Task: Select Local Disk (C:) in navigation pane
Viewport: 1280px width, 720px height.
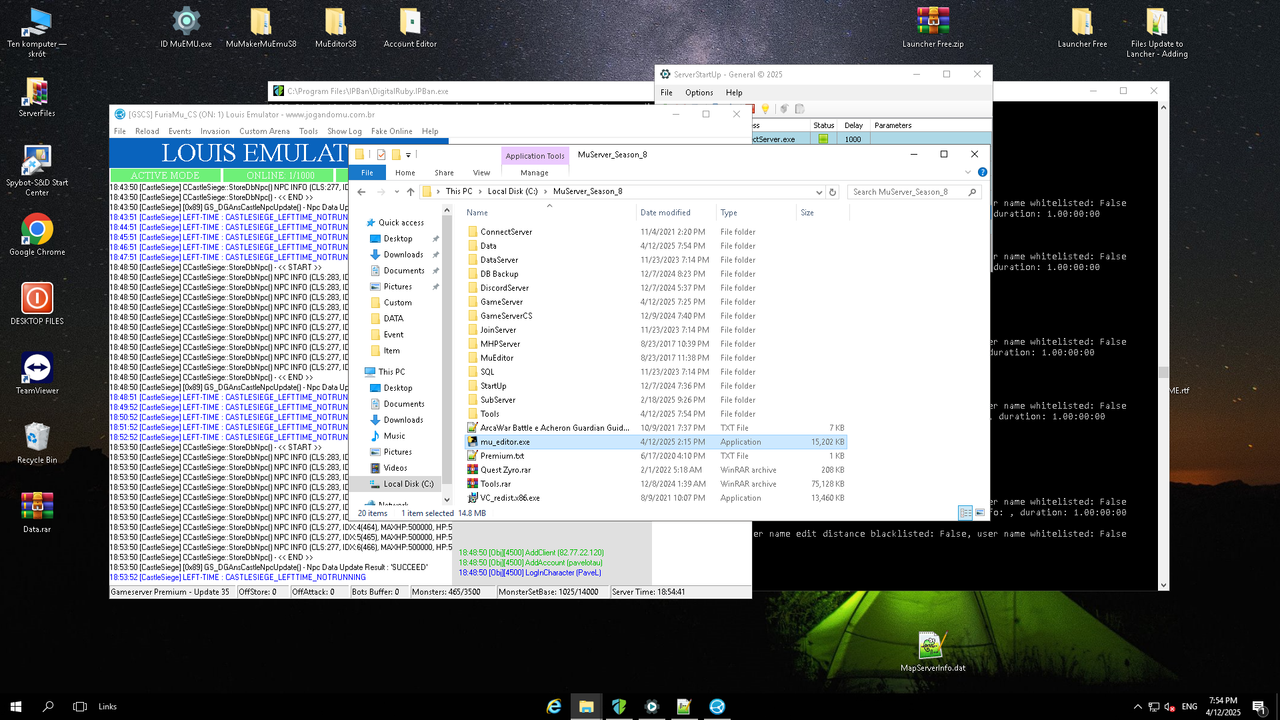Action: (x=400, y=484)
